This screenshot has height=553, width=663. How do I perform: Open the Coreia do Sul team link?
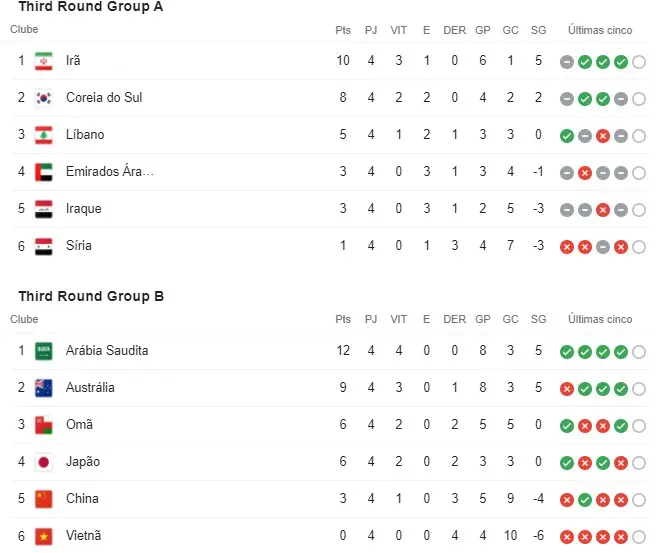pos(104,98)
